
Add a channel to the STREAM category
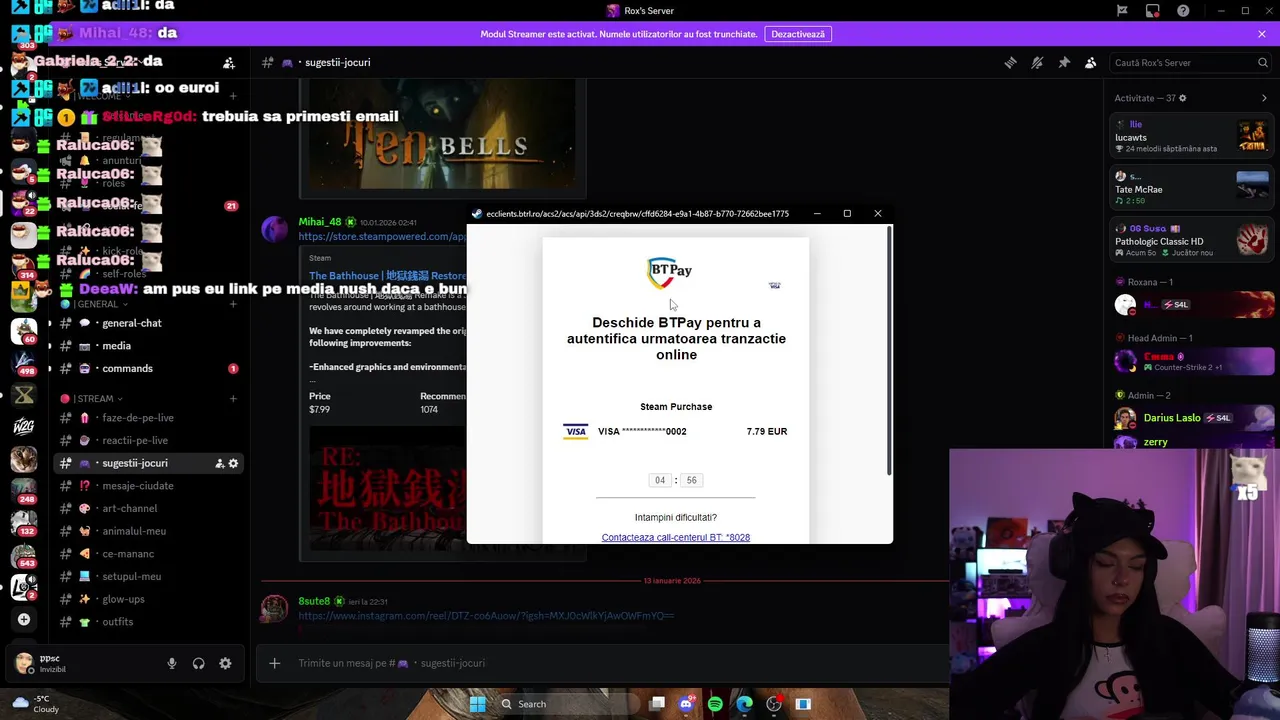[233, 399]
